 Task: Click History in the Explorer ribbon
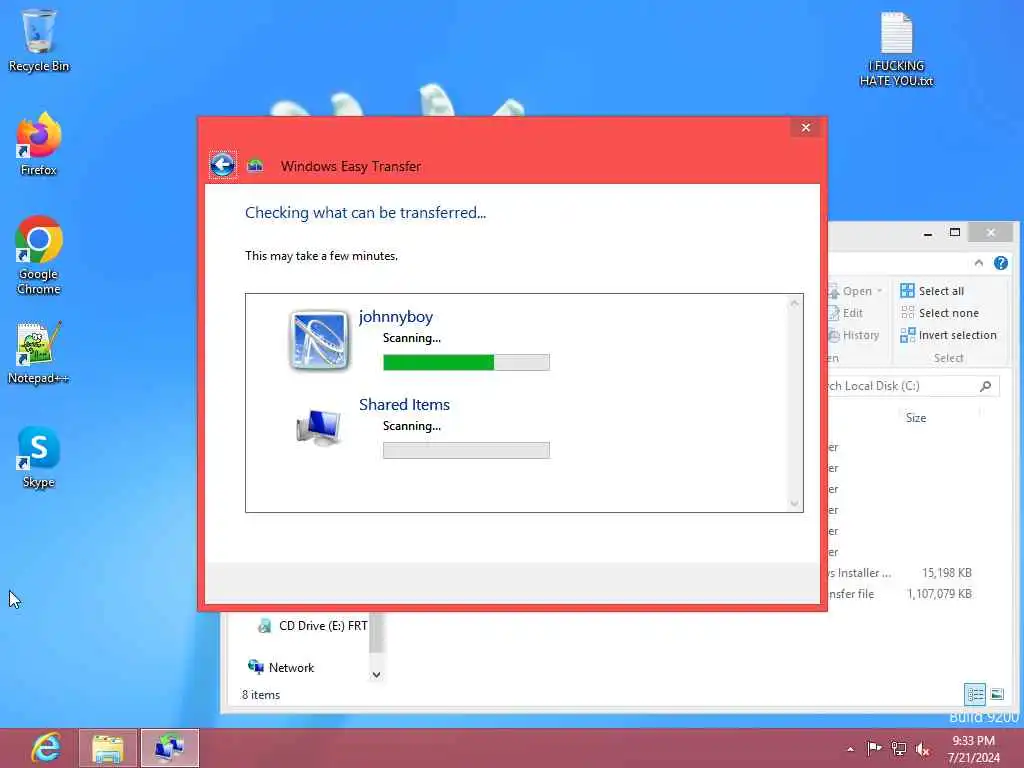point(854,335)
